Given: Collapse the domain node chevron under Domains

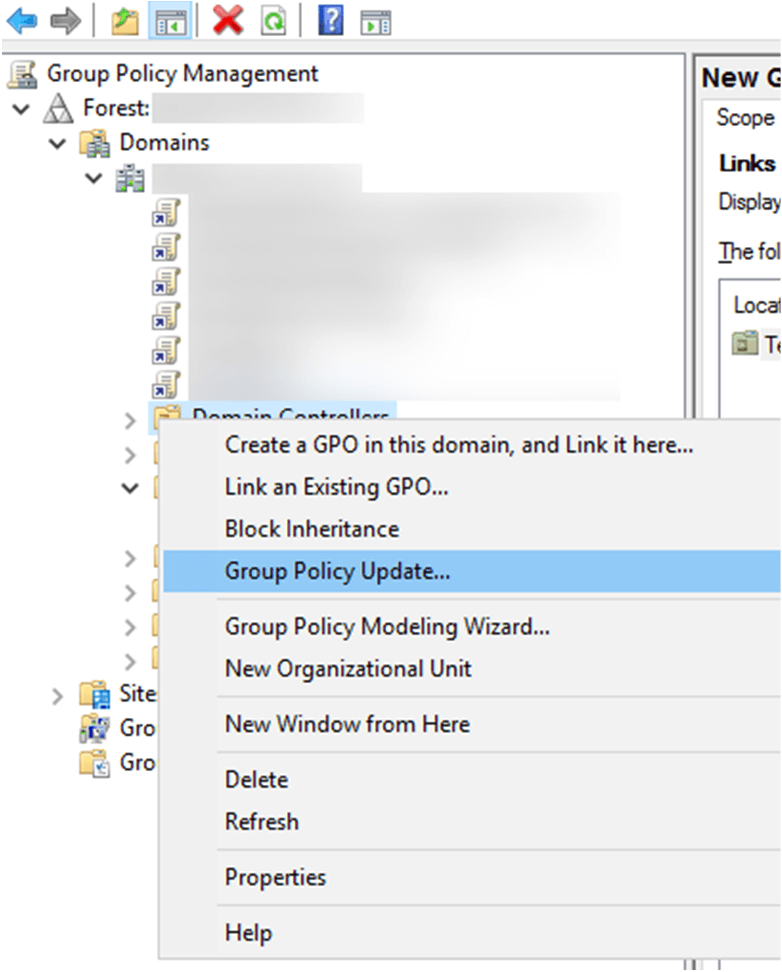Looking at the screenshot, I should tap(94, 179).
